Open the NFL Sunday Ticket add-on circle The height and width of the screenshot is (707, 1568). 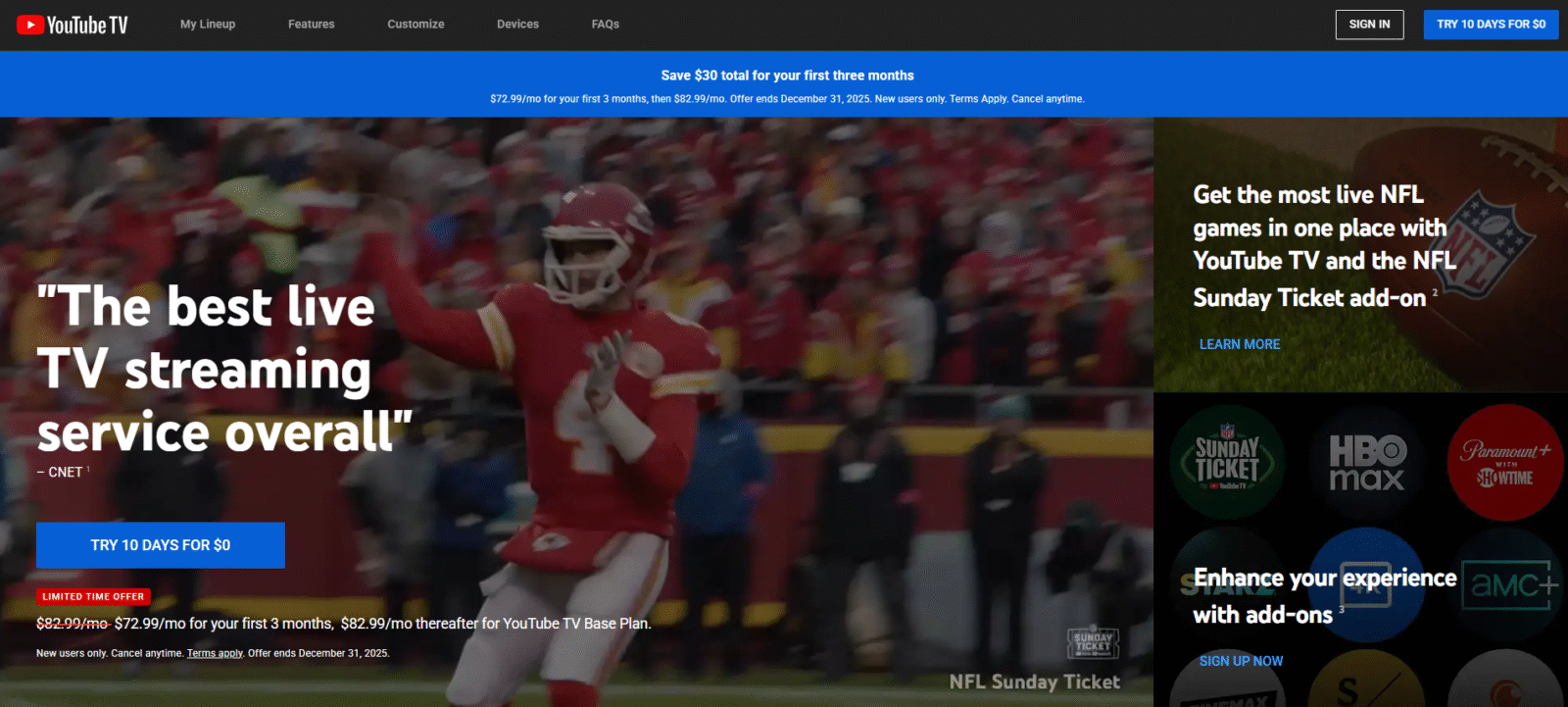pyautogui.click(x=1227, y=462)
